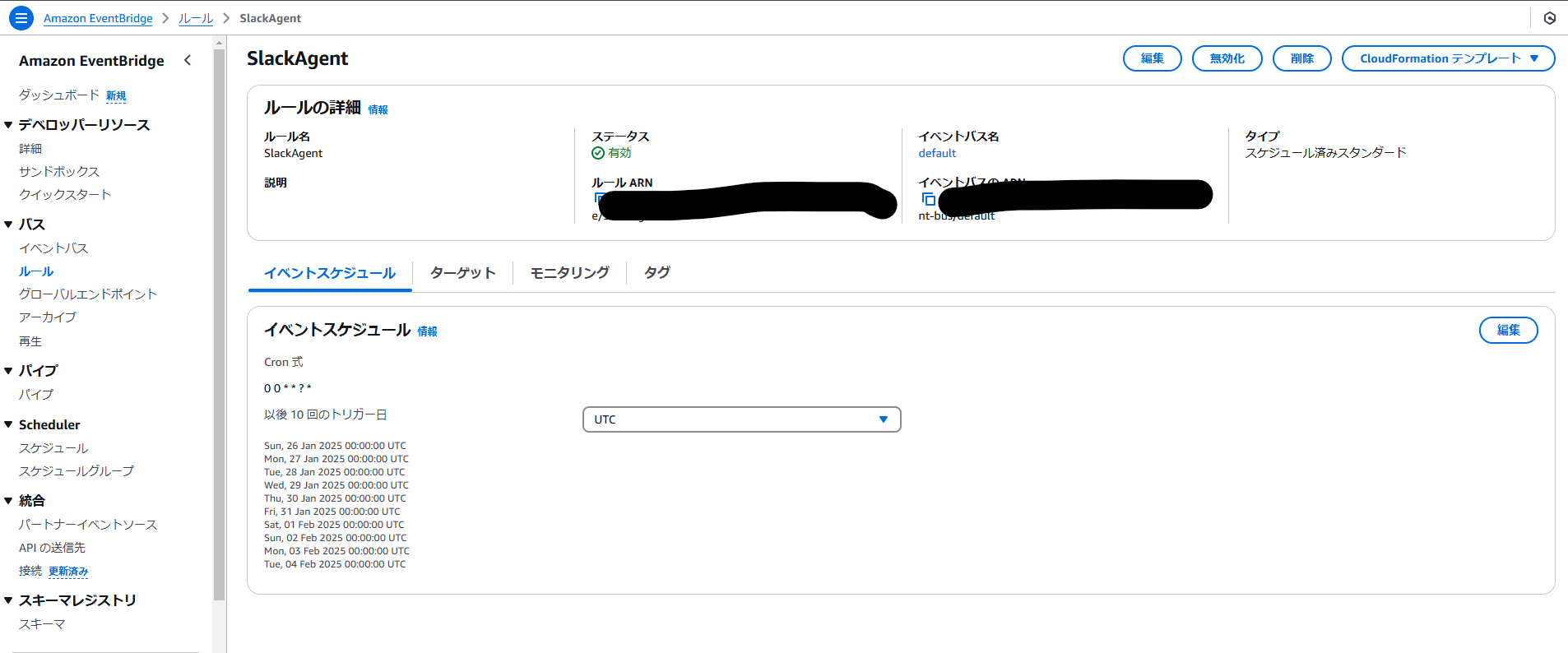The width and height of the screenshot is (1568, 653).
Task: Collapse the 統合 navigation section
Action: [x=8, y=501]
